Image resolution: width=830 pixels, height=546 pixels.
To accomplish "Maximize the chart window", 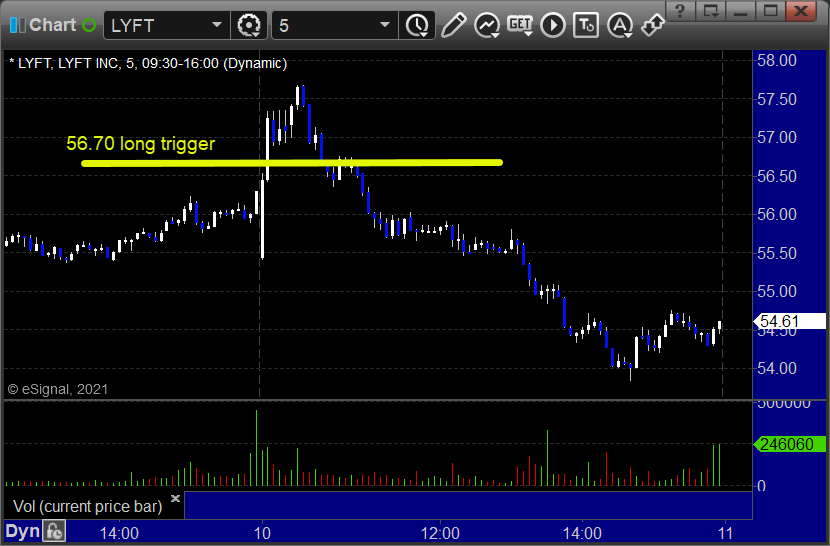I will tap(771, 11).
